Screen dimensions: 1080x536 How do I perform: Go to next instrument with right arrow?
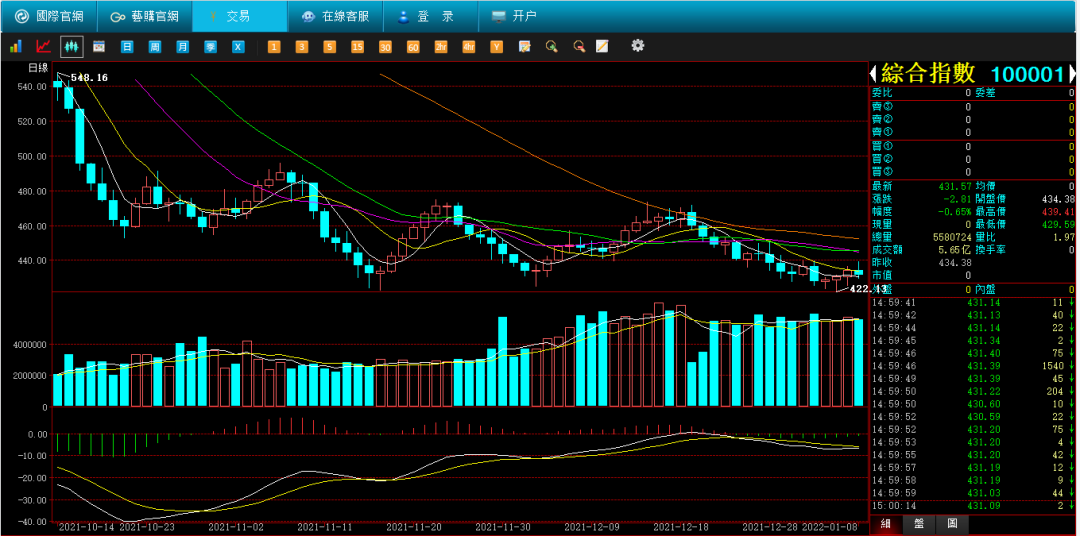1071,74
